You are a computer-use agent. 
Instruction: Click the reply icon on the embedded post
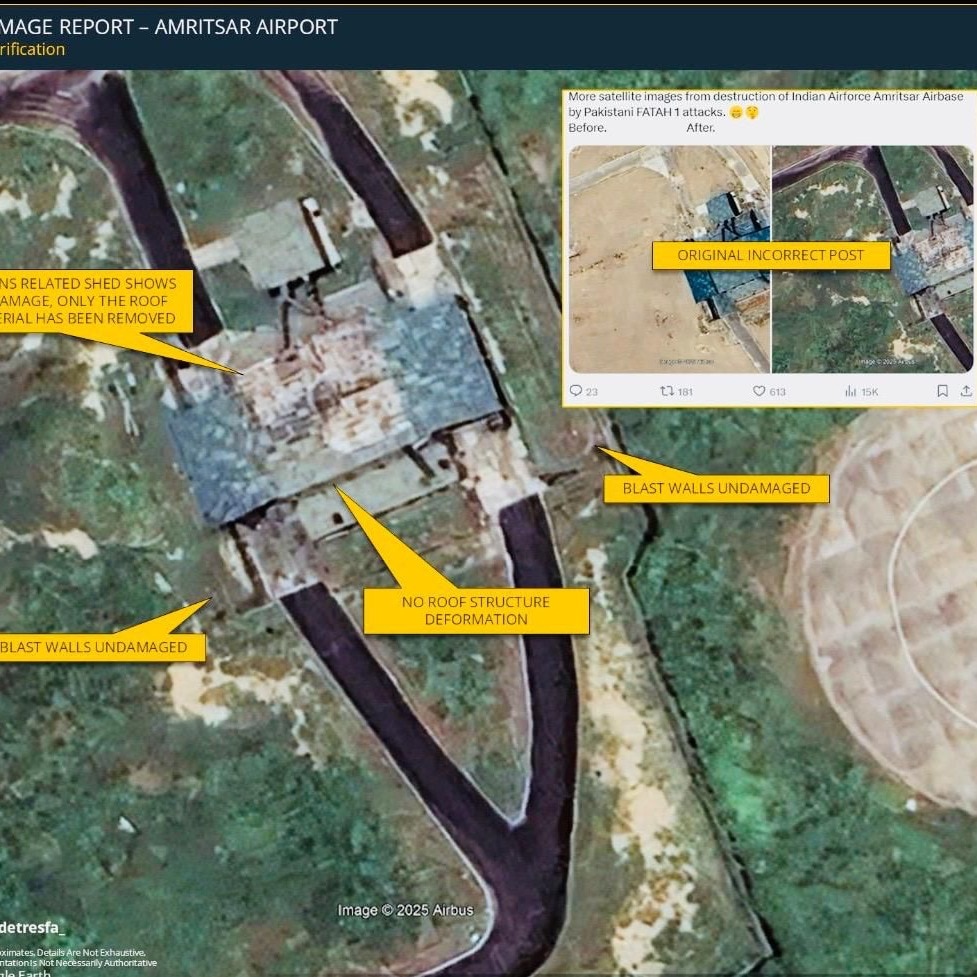coord(576,391)
